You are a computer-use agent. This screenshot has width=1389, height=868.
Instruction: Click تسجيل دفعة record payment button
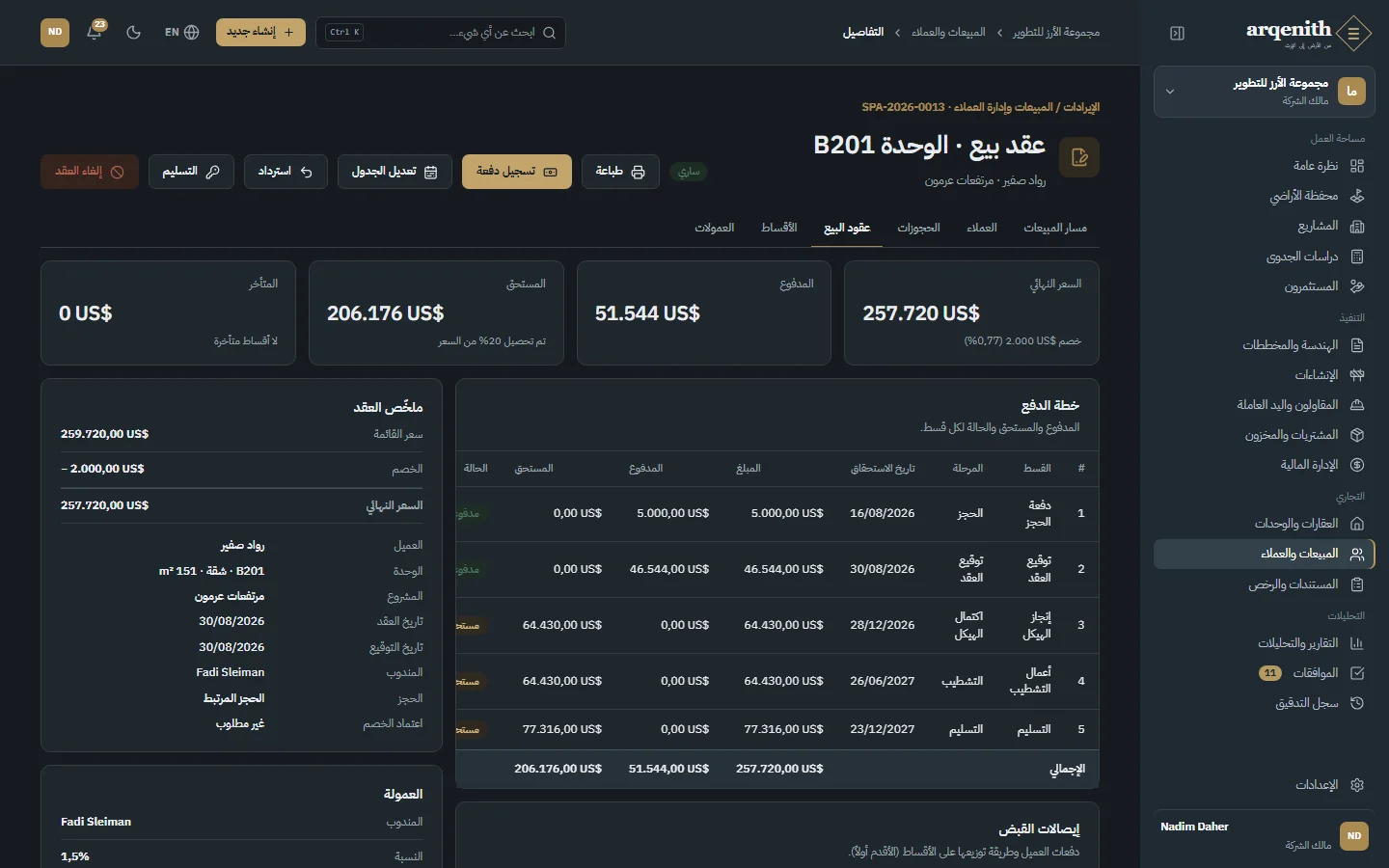click(x=517, y=172)
